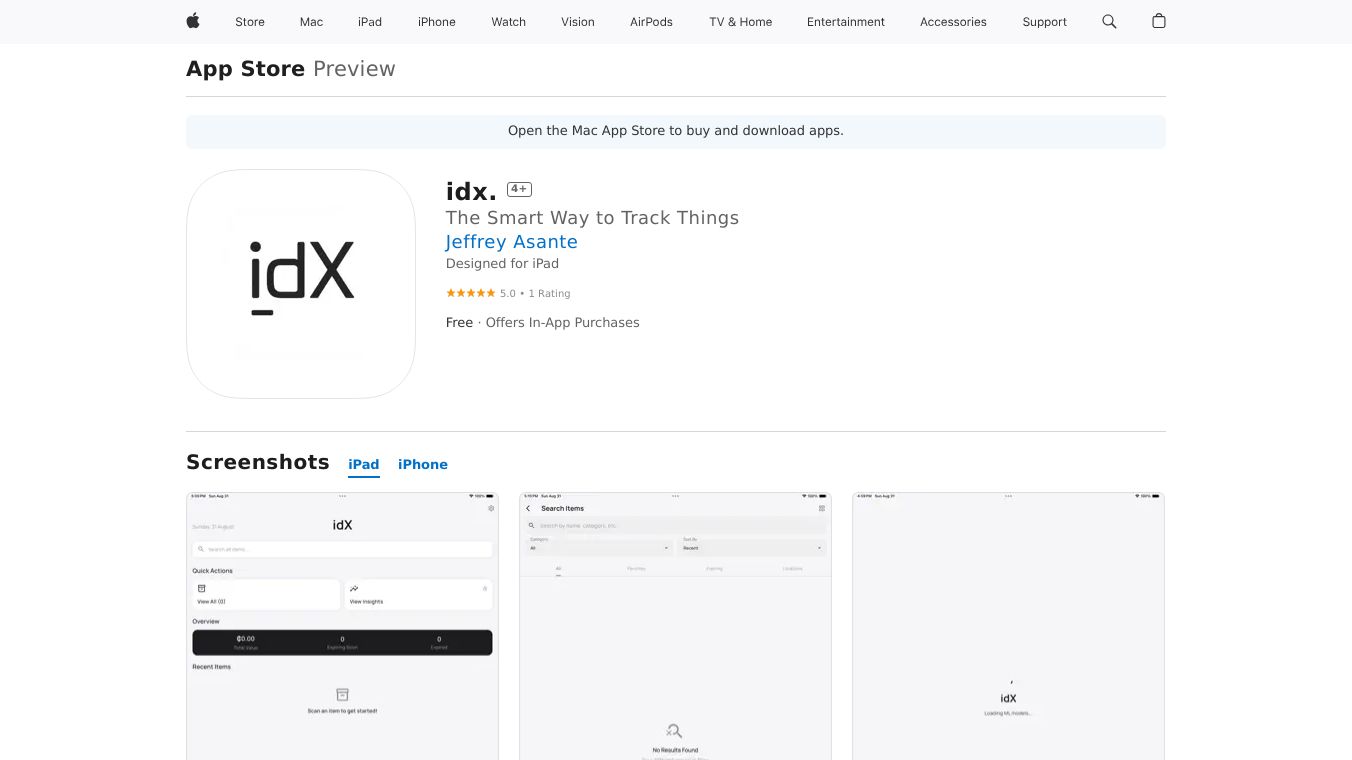Click the 'Designed for iPad' text
This screenshot has height=760, width=1352.
[x=503, y=264]
